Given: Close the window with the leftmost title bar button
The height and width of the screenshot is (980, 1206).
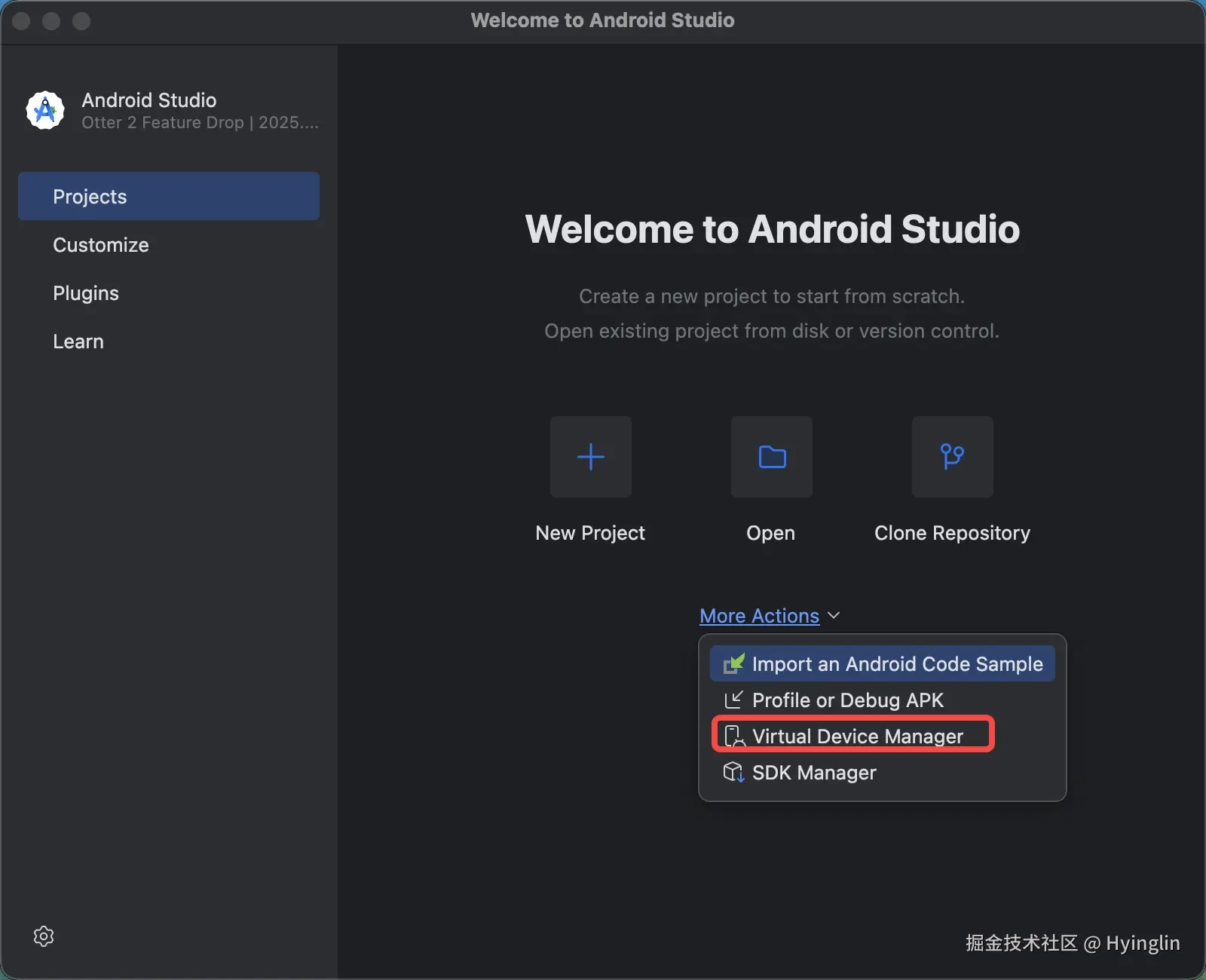Looking at the screenshot, I should tap(21, 21).
